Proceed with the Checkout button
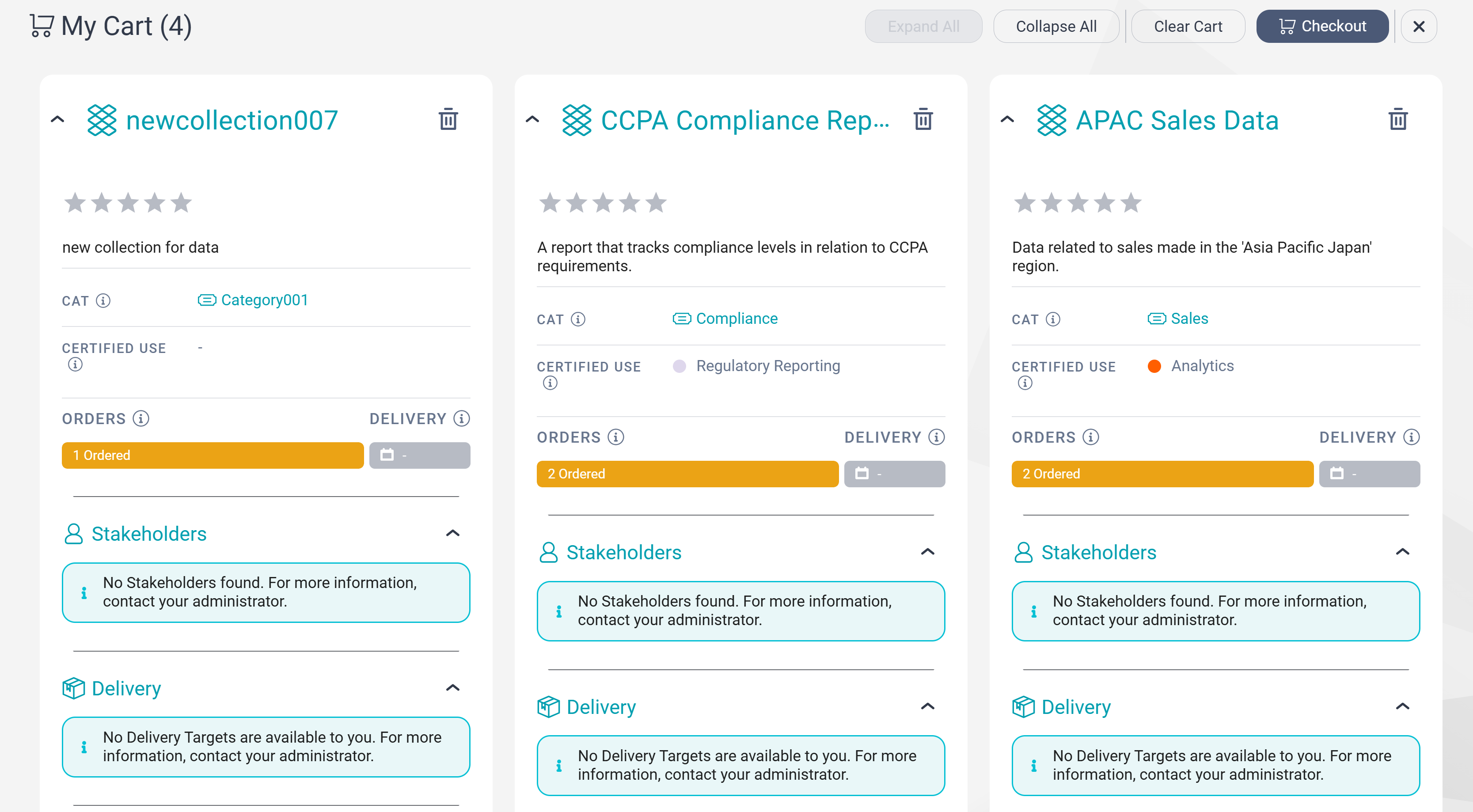Image resolution: width=1473 pixels, height=812 pixels. [1322, 27]
